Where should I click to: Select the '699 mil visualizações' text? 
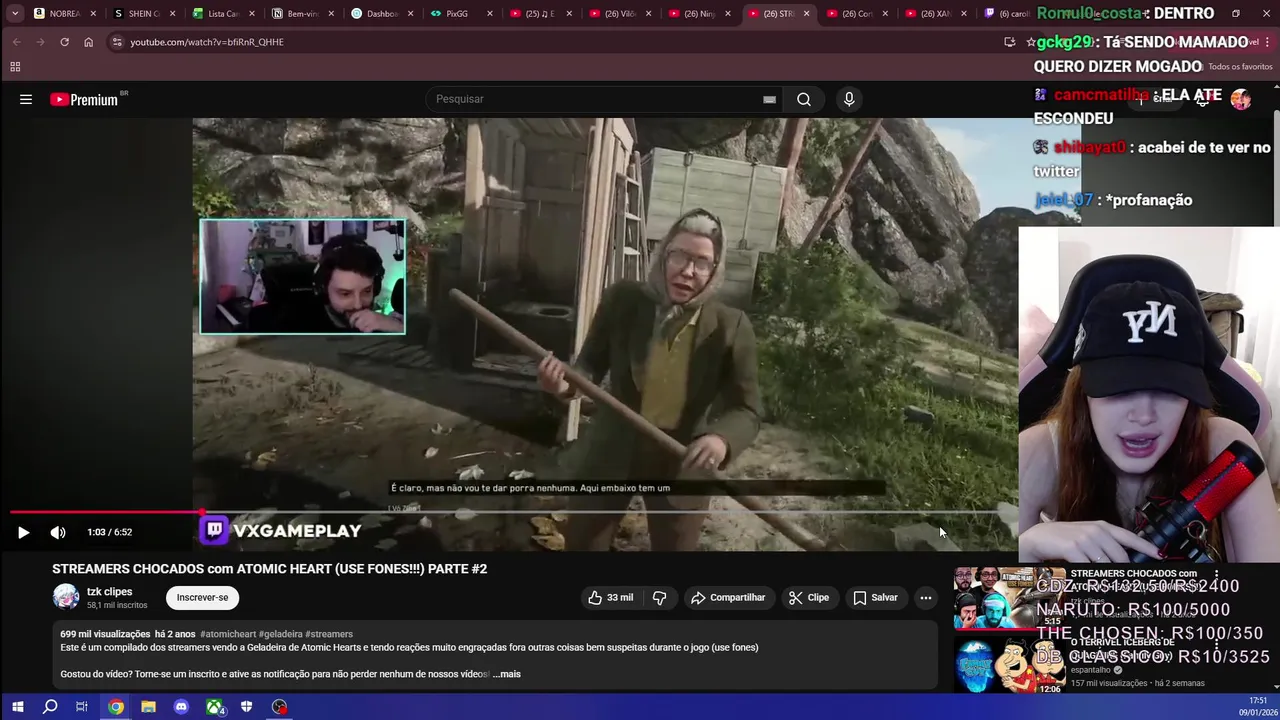[x=105, y=634]
